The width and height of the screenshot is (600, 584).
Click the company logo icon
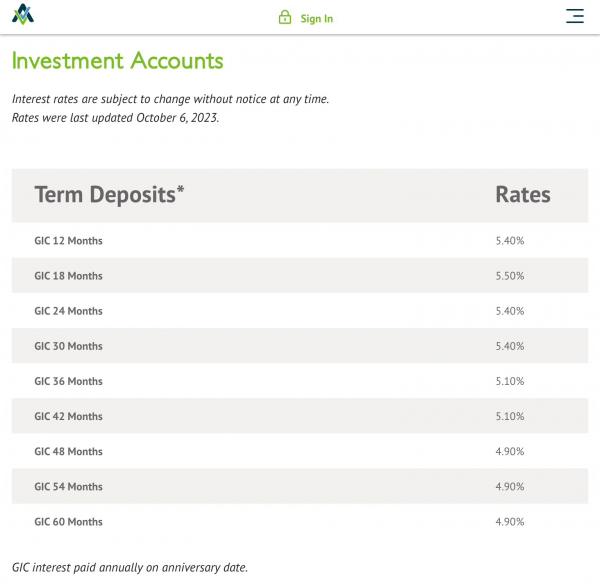click(22, 16)
